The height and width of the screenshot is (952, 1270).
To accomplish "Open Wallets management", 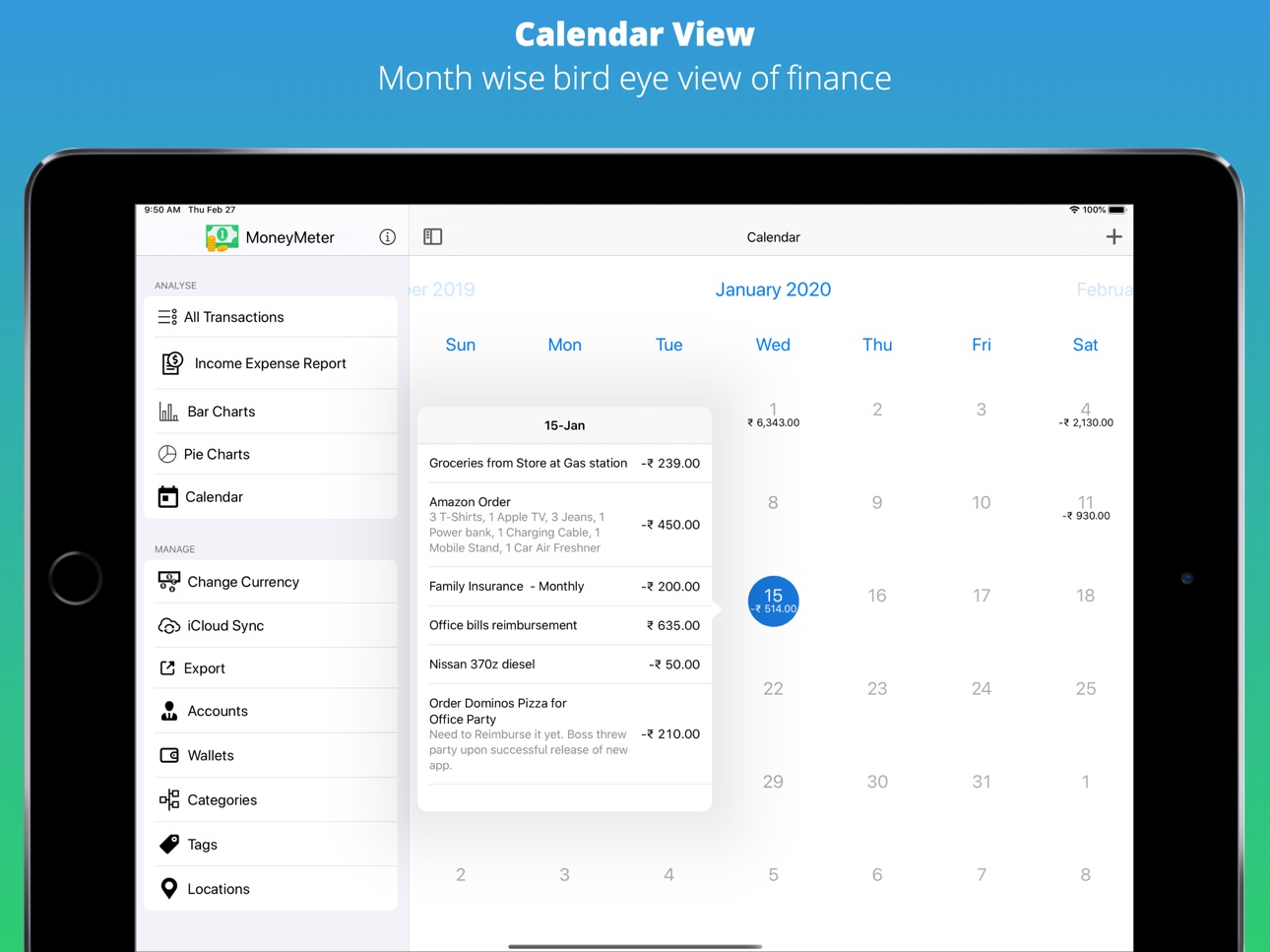I will [271, 755].
